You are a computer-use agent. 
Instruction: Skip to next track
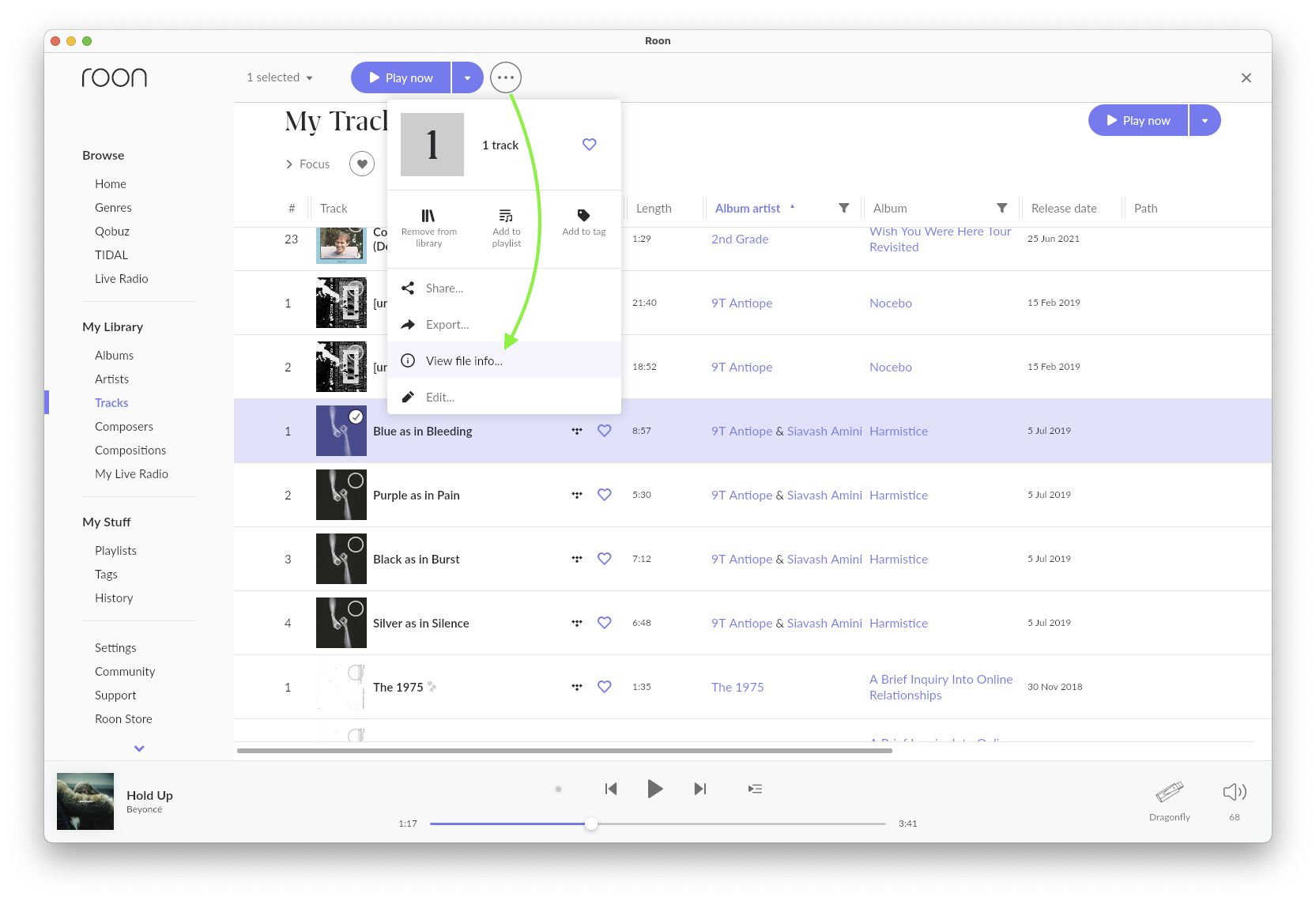tap(700, 789)
